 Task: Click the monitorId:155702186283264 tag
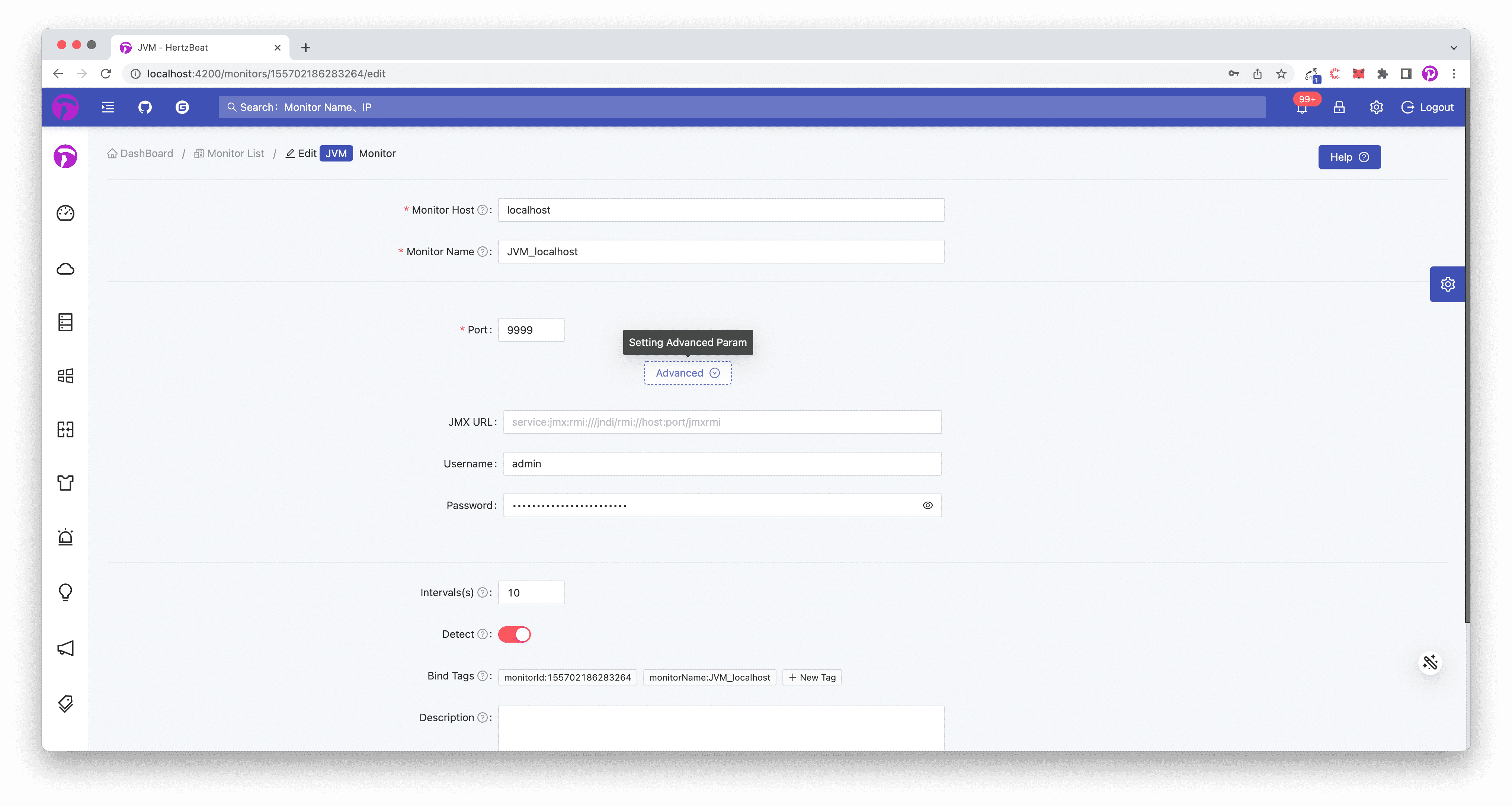click(x=567, y=677)
